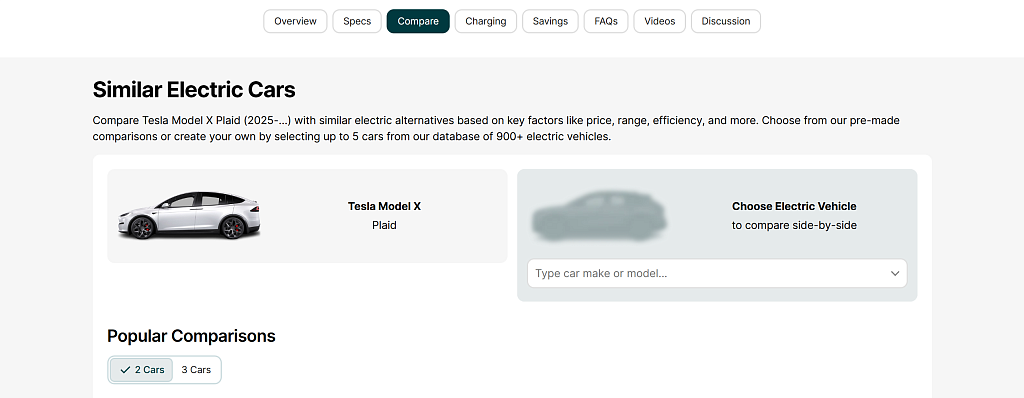Viewport: 1024px width, 398px height.
Task: Click the 'Plaid' trim label
Action: click(x=384, y=225)
